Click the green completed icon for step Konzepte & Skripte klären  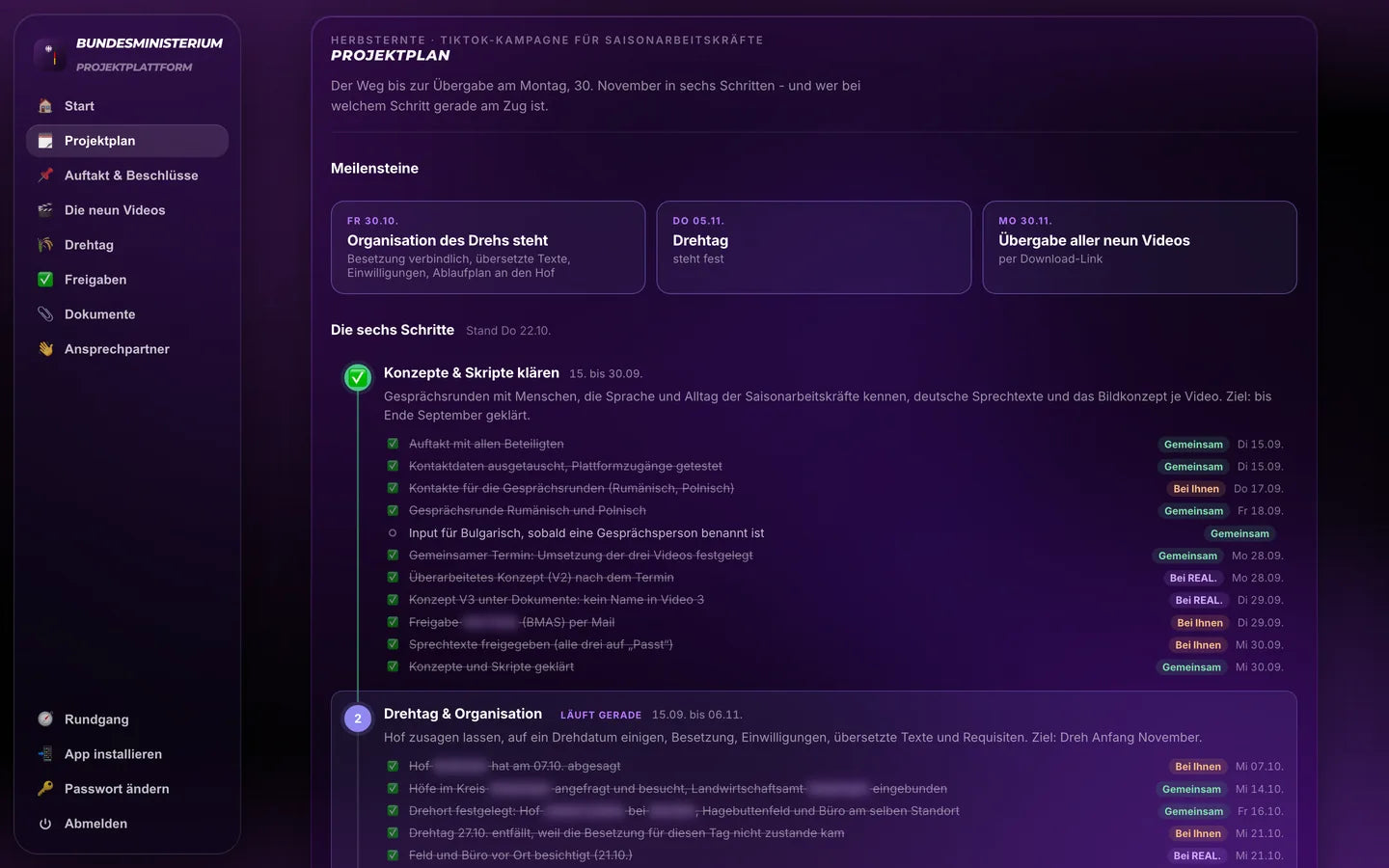[358, 377]
